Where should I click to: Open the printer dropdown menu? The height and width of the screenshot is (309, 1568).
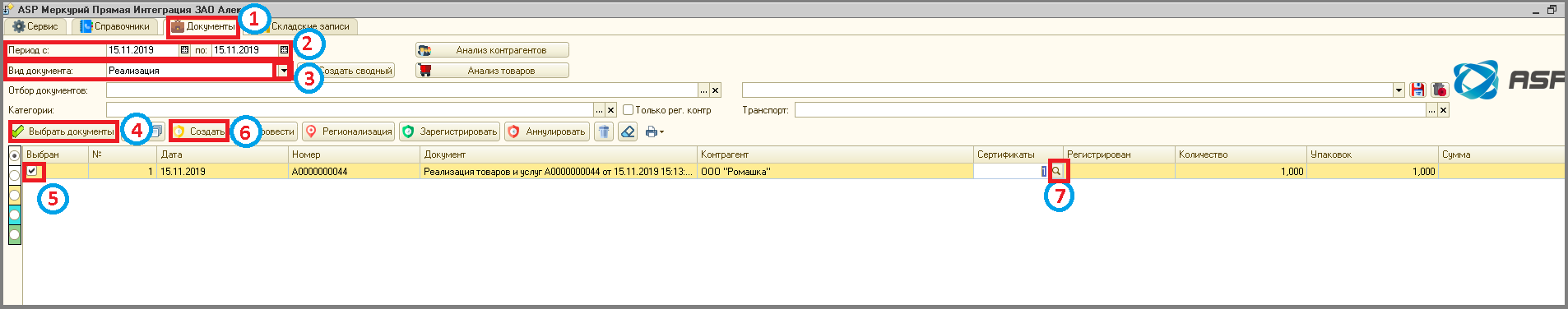tap(655, 131)
